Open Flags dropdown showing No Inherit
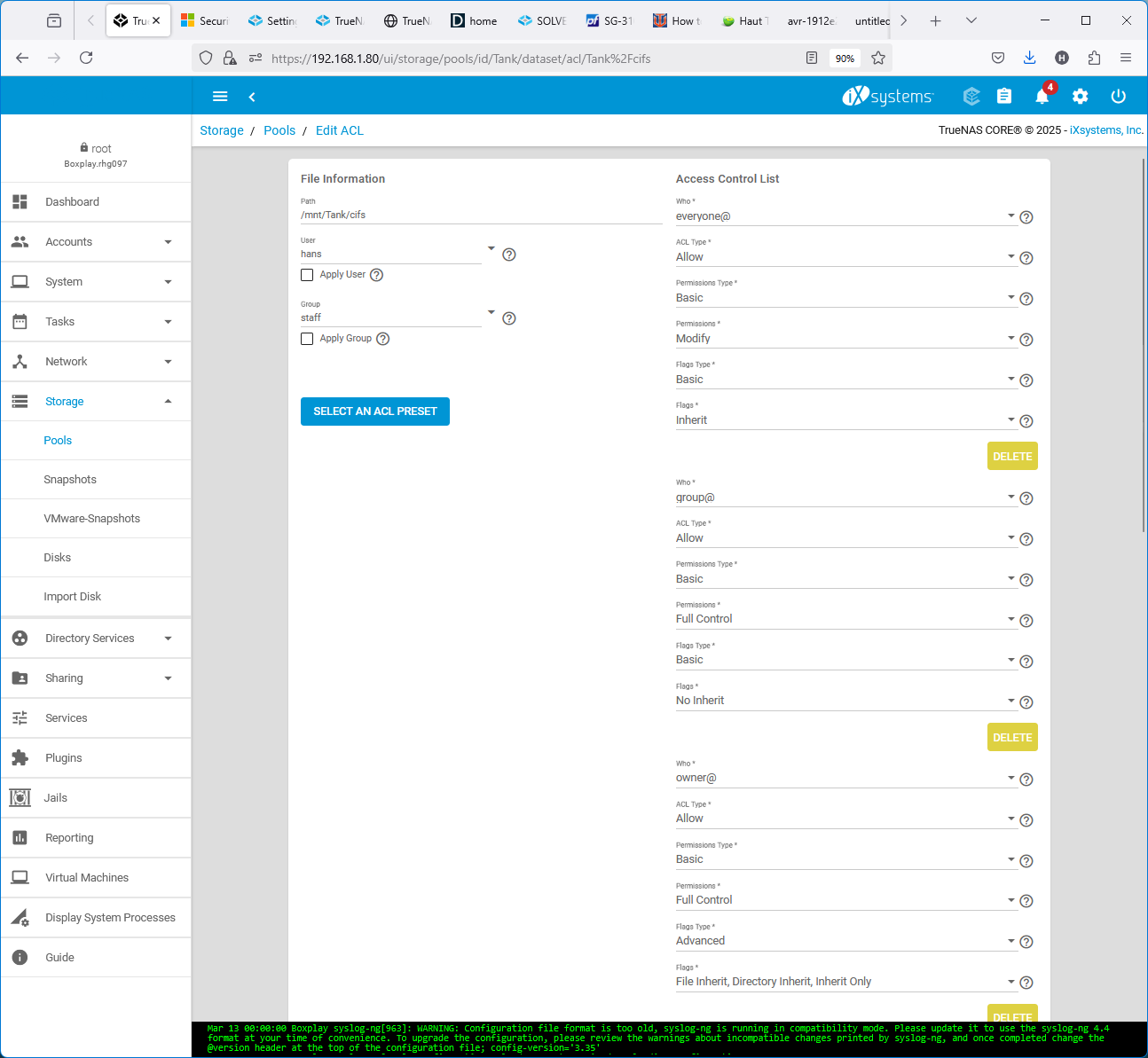The height and width of the screenshot is (1058, 1148). click(x=845, y=701)
